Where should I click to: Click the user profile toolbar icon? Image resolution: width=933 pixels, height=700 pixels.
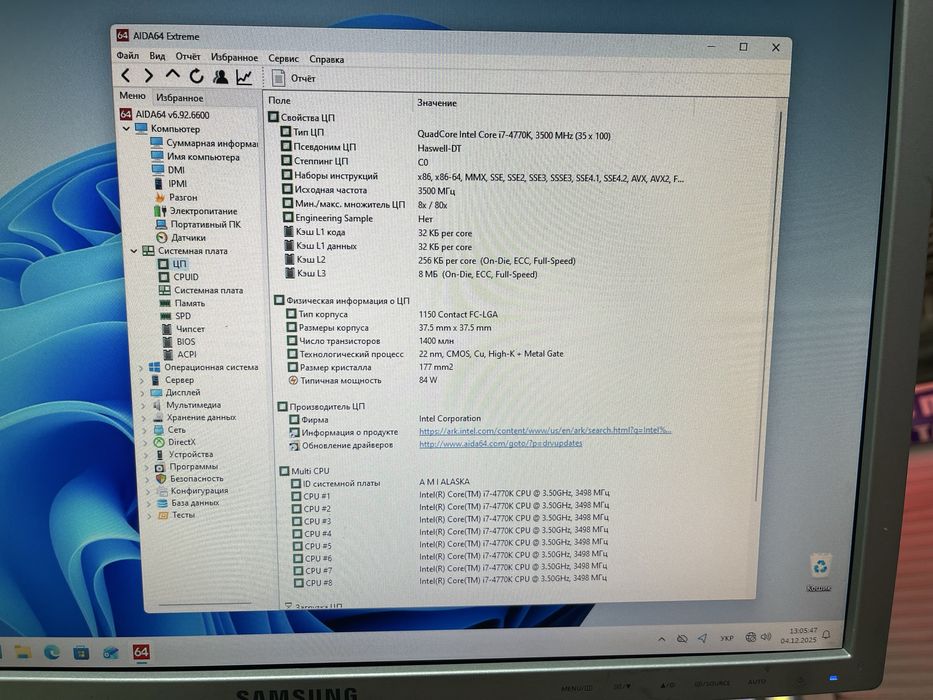(x=221, y=77)
